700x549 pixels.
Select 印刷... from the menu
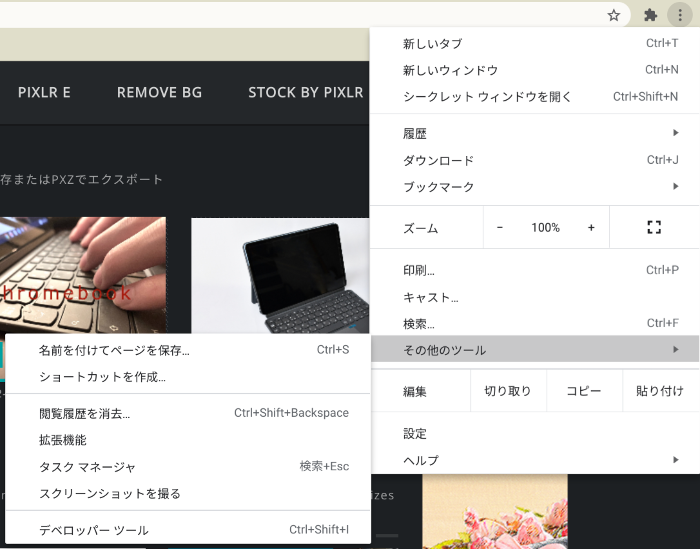[535, 270]
